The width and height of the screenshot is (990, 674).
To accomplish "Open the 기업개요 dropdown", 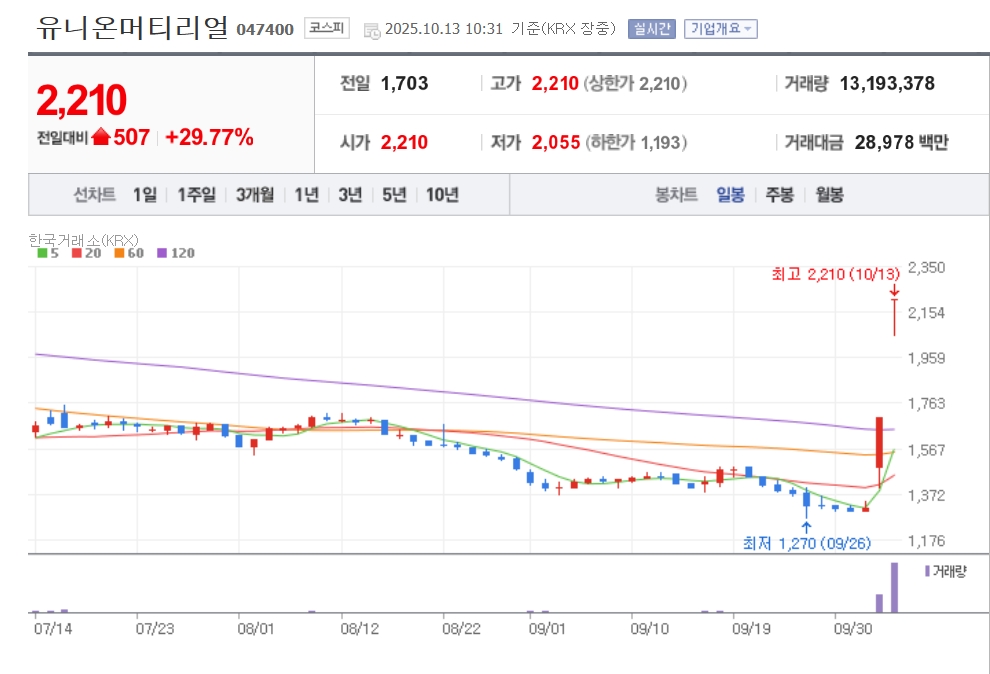I will point(720,29).
